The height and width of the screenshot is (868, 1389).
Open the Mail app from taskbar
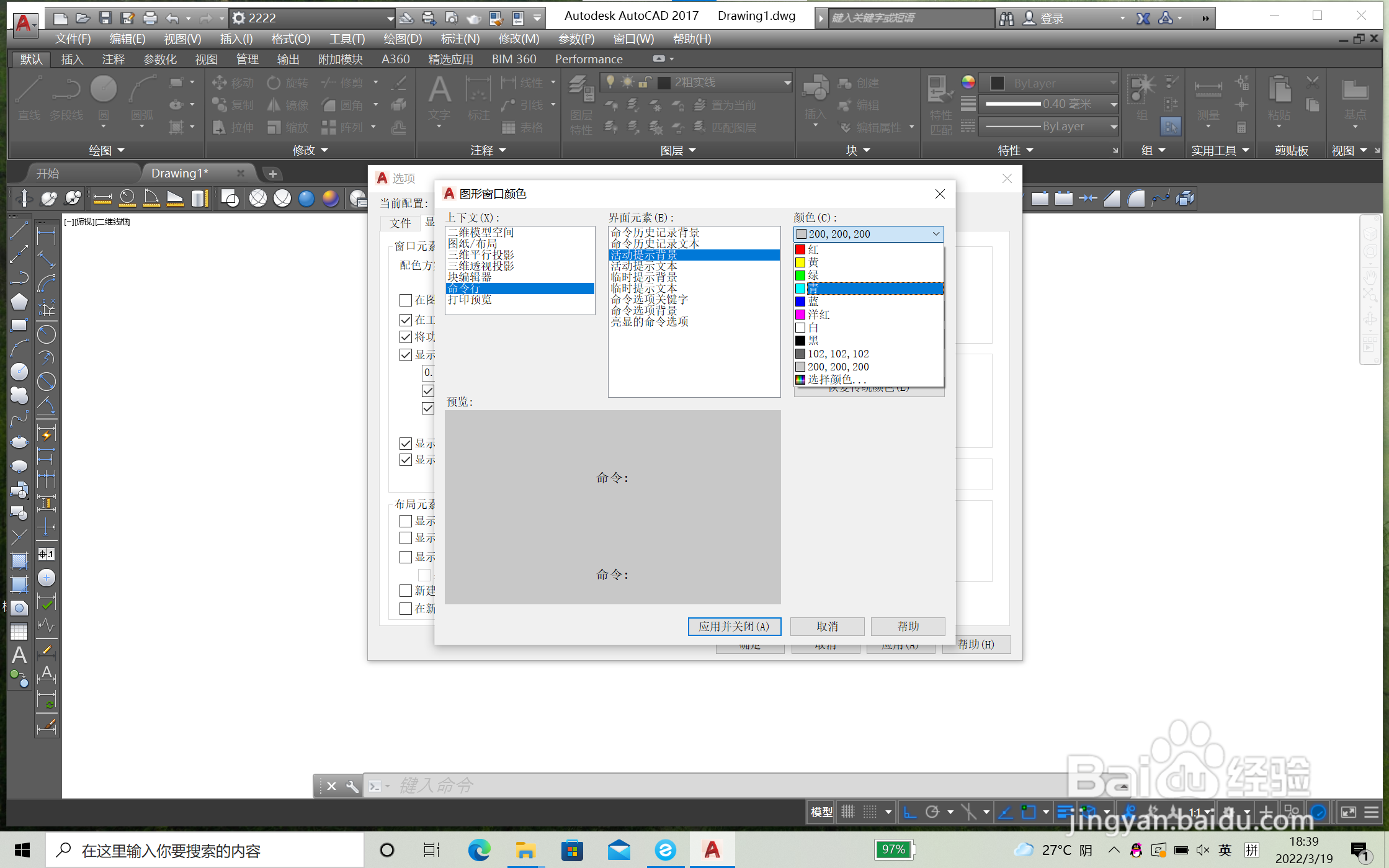(619, 849)
